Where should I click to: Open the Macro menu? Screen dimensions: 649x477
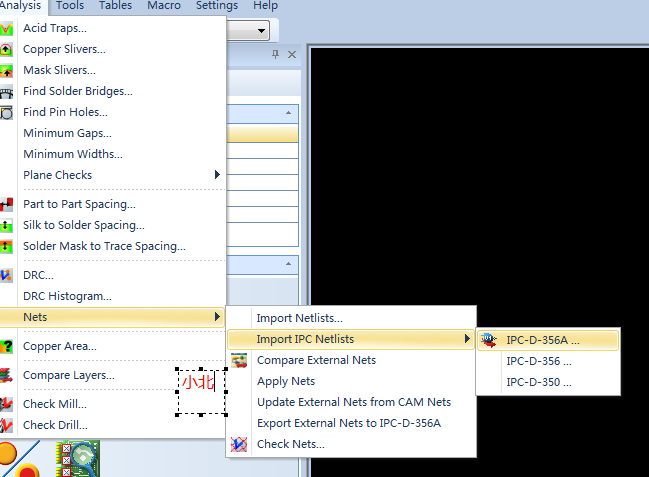coord(164,6)
